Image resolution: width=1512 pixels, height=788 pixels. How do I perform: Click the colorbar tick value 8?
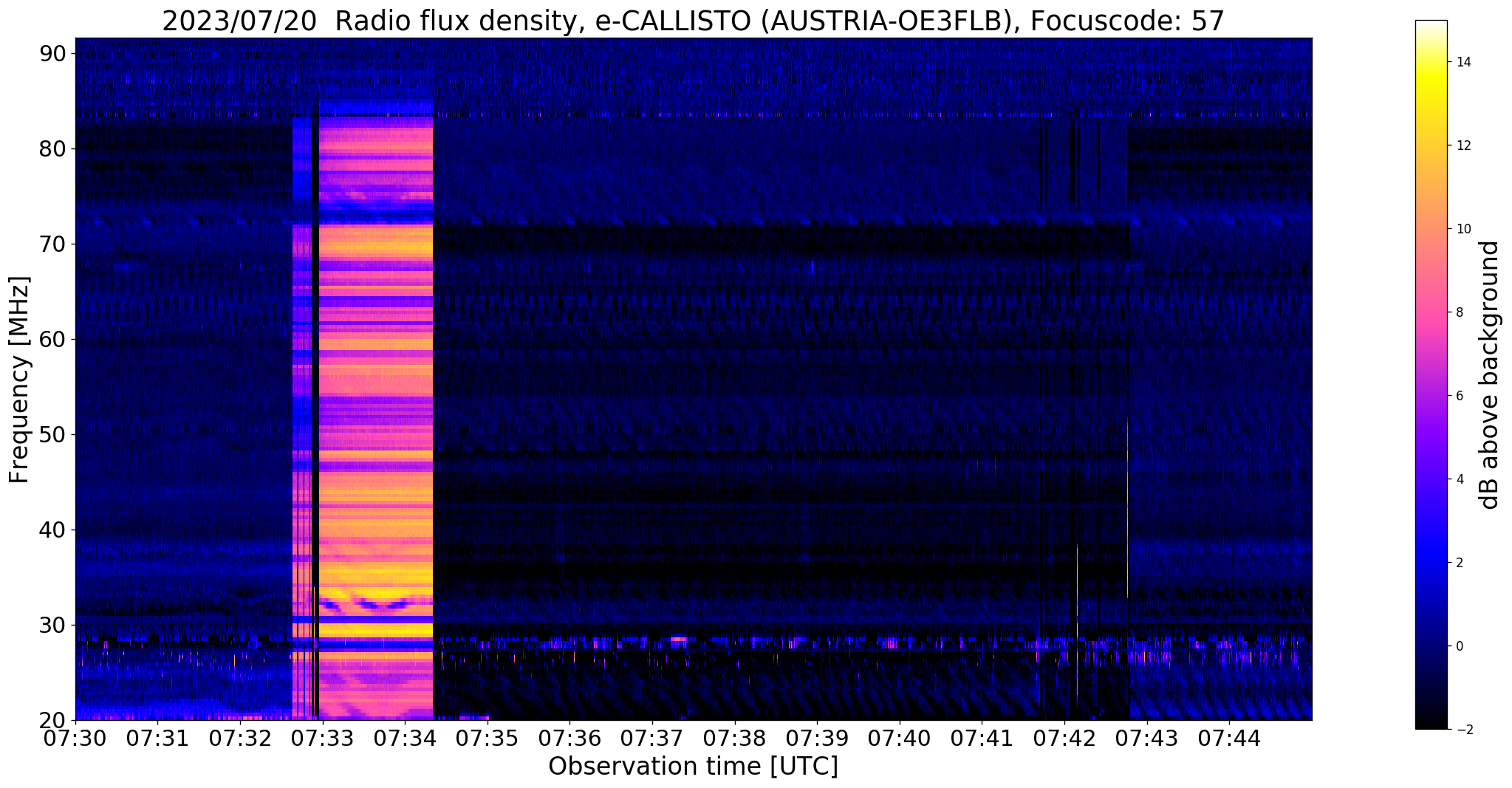[1459, 312]
